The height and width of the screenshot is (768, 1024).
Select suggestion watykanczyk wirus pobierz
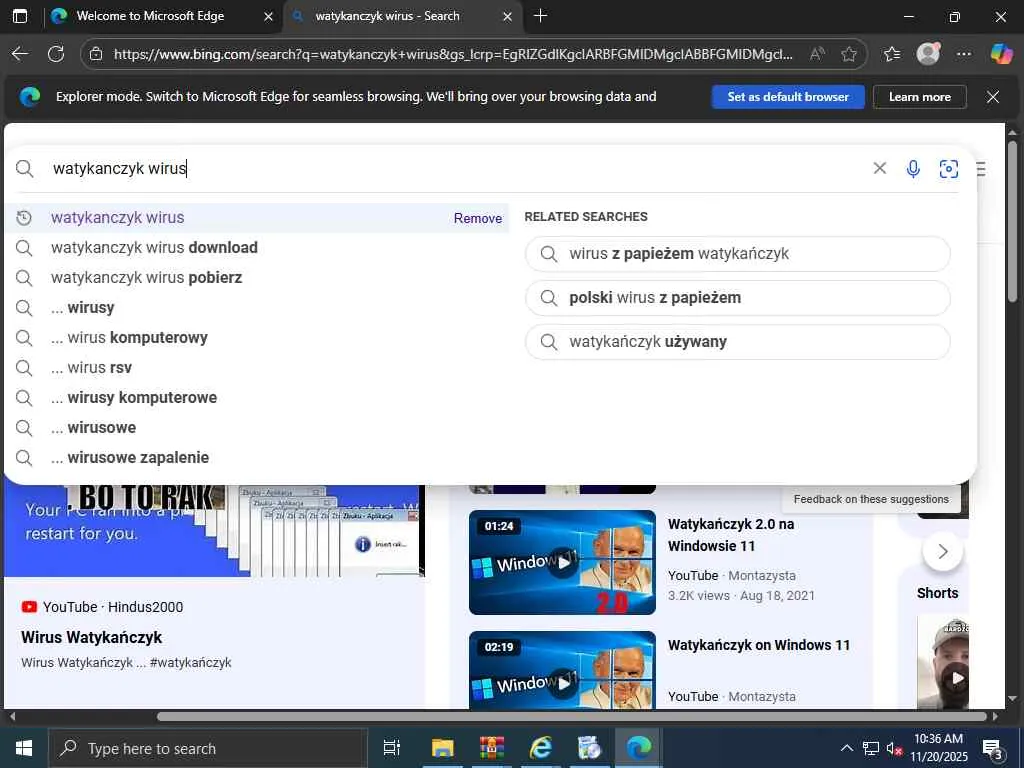[256, 278]
